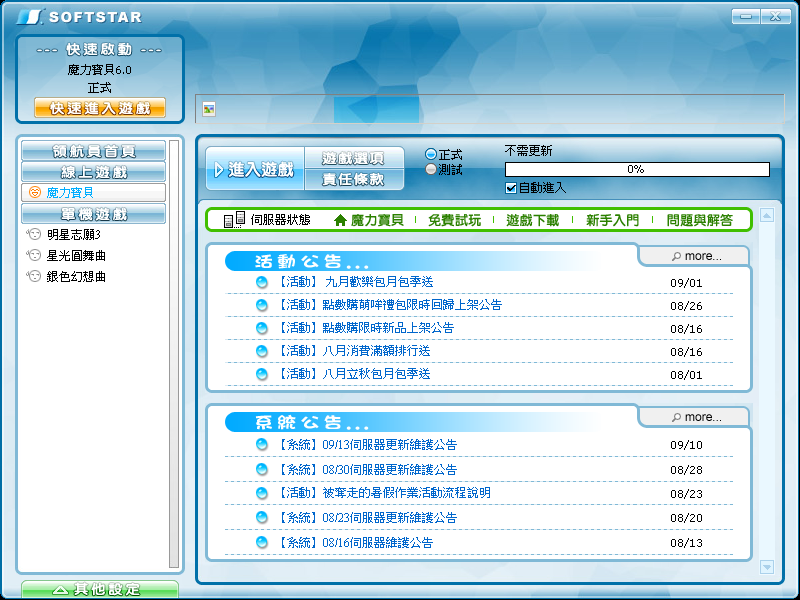Viewport: 800px width, 600px height.
Task: Open the 線上遊戲 sidebar section
Action: coord(93,172)
